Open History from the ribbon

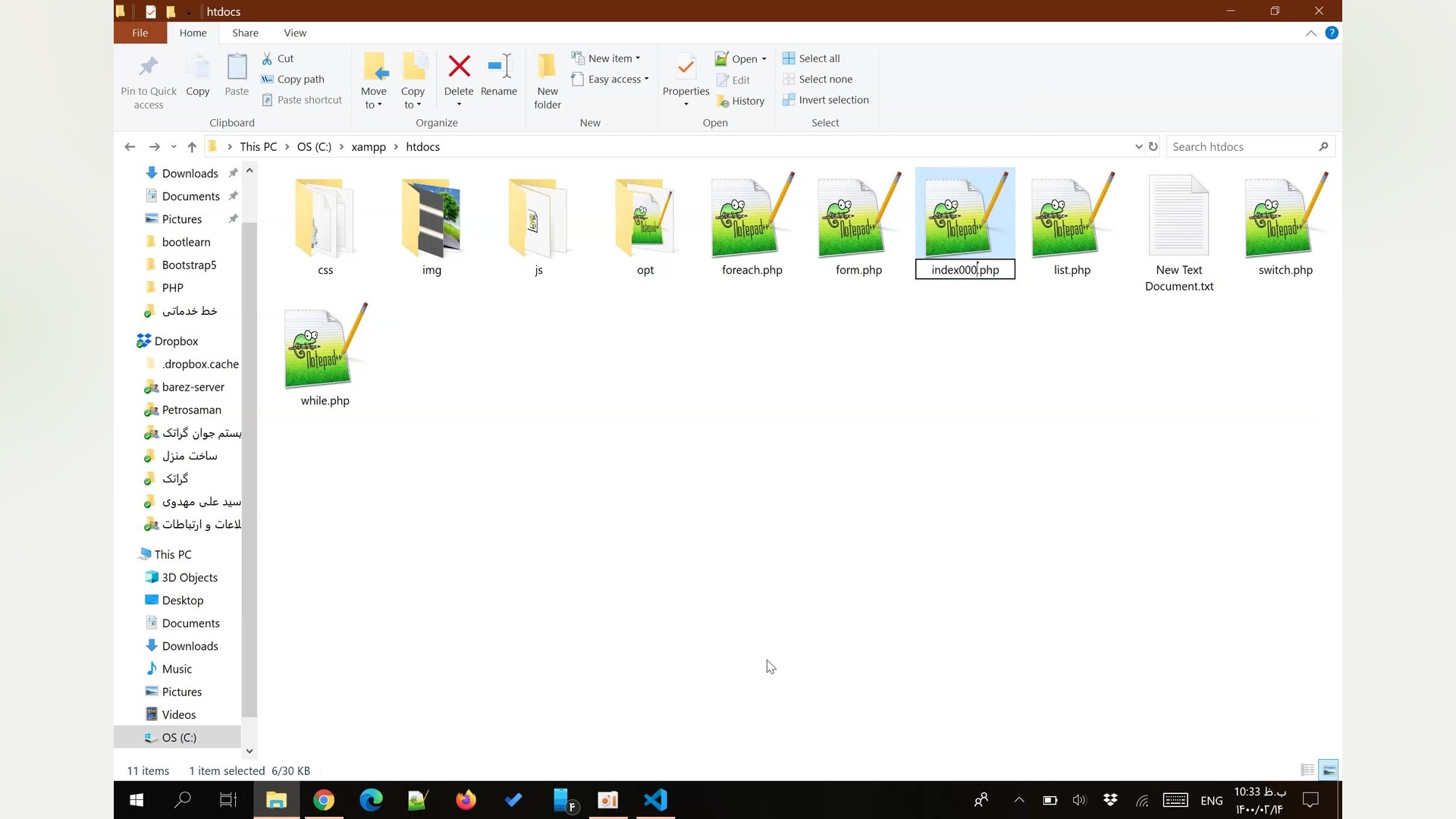(740, 100)
